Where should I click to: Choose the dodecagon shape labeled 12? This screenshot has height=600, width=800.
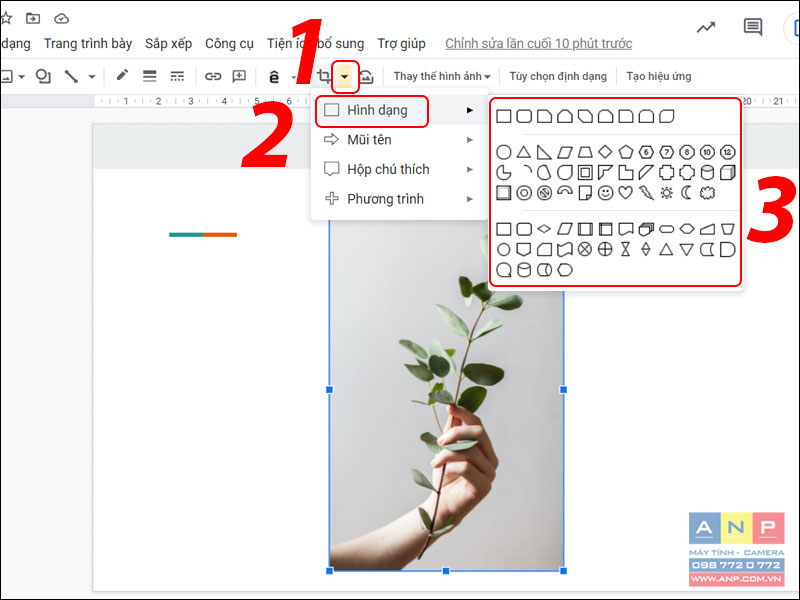(x=728, y=152)
